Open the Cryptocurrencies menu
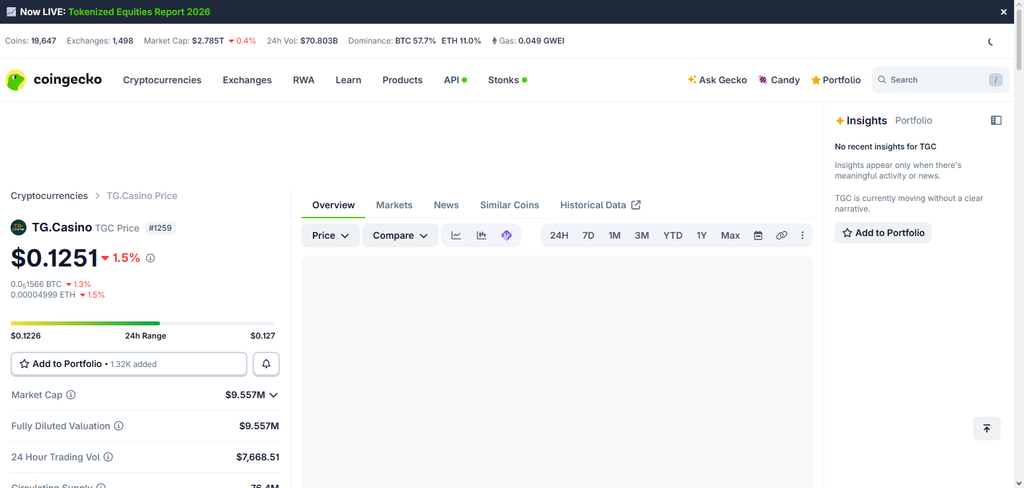The width and height of the screenshot is (1024, 488). 162,80
